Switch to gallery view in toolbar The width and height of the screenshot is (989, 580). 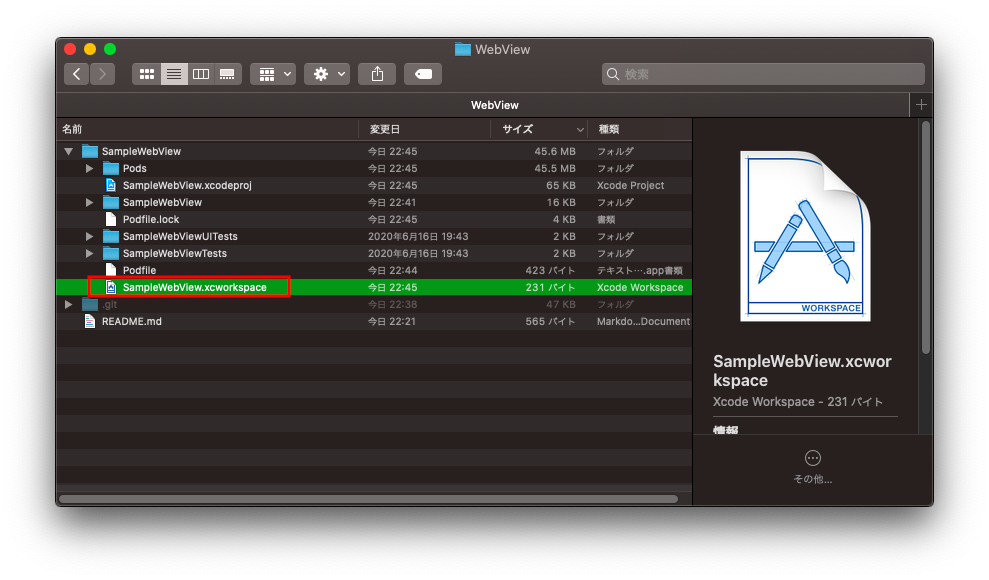coord(228,74)
